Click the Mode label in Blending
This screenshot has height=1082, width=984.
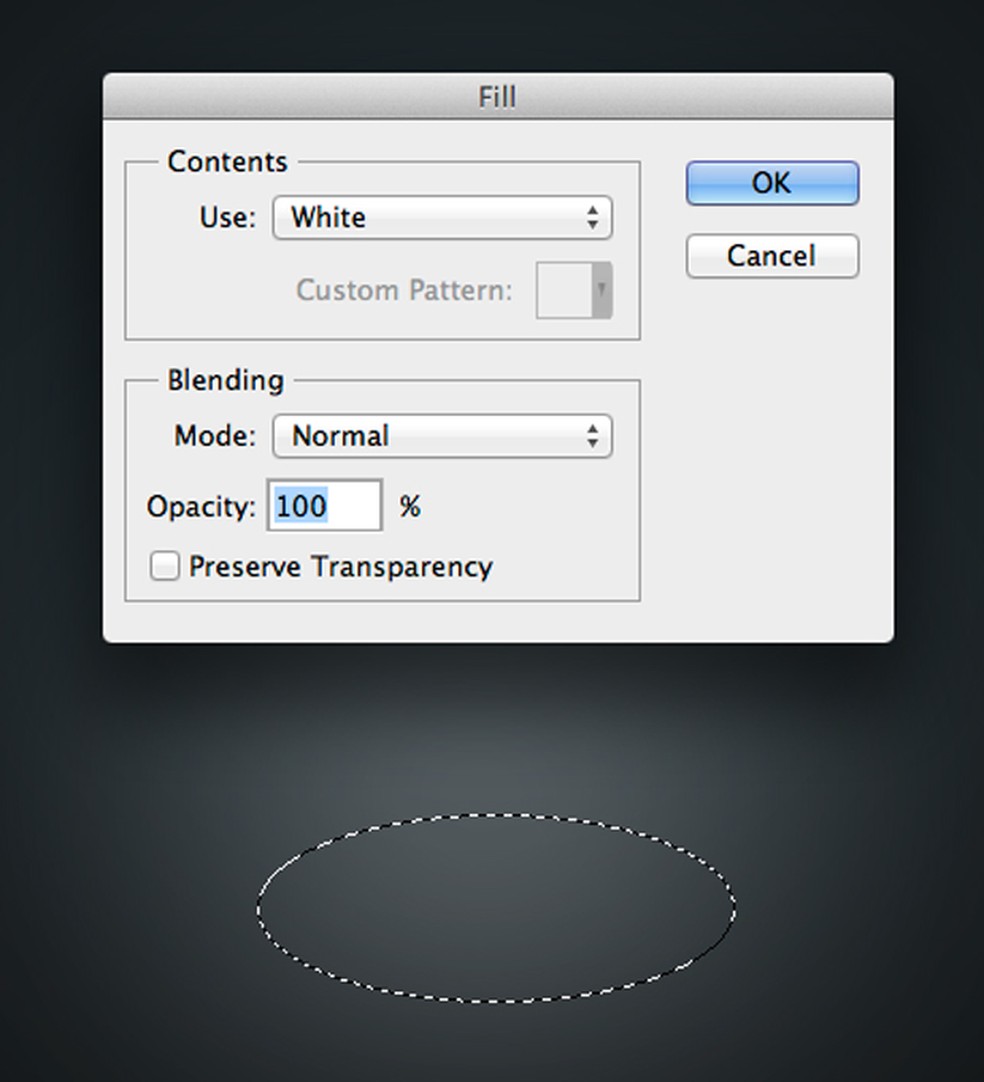pyautogui.click(x=215, y=436)
